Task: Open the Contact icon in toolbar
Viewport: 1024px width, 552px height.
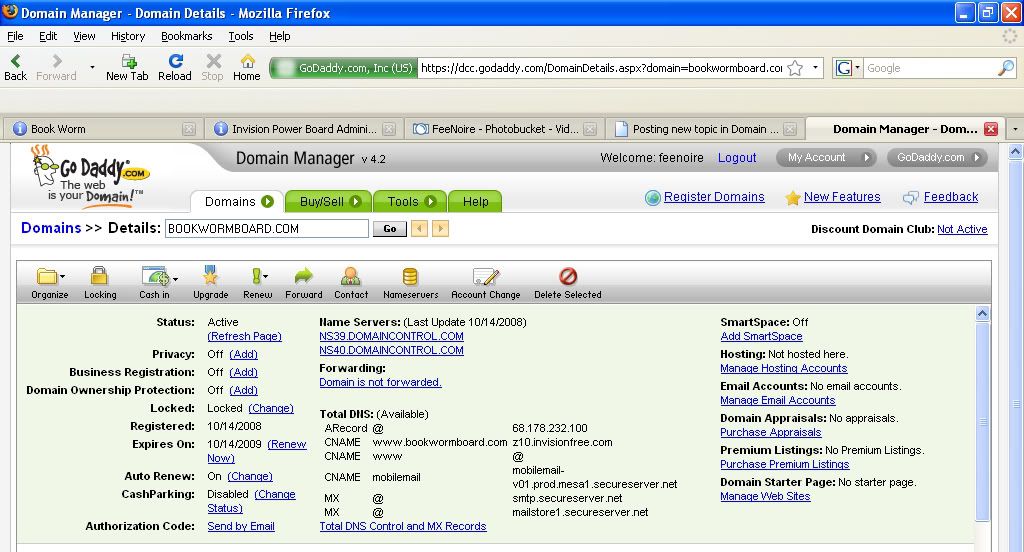Action: point(351,277)
